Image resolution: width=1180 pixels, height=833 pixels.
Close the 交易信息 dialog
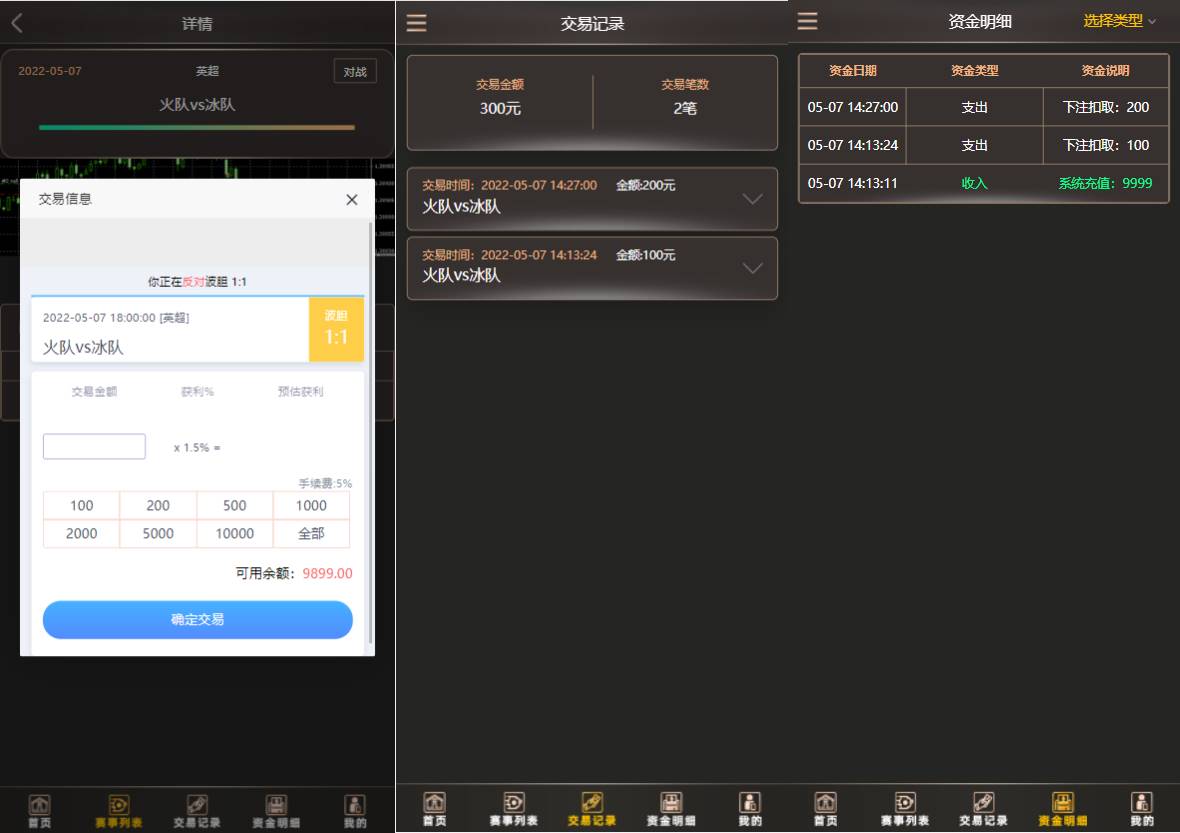click(x=351, y=199)
